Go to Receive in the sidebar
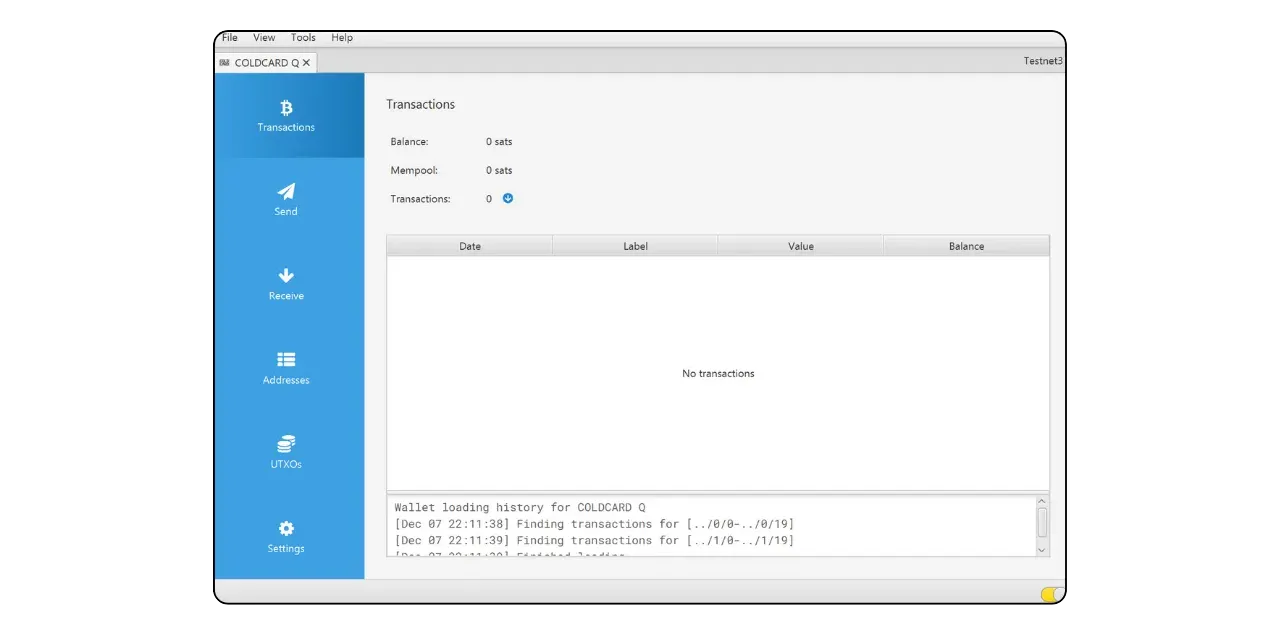The height and width of the screenshot is (635, 1280). click(x=286, y=283)
